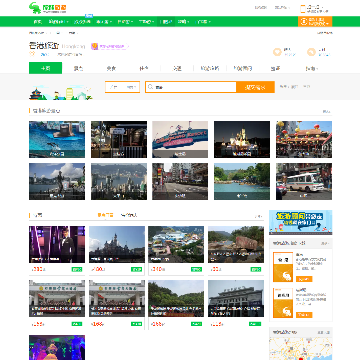The width and height of the screenshot is (360, 360).
Task: Expand the last page tab with a dropdown arrow
Action: click(311, 68)
